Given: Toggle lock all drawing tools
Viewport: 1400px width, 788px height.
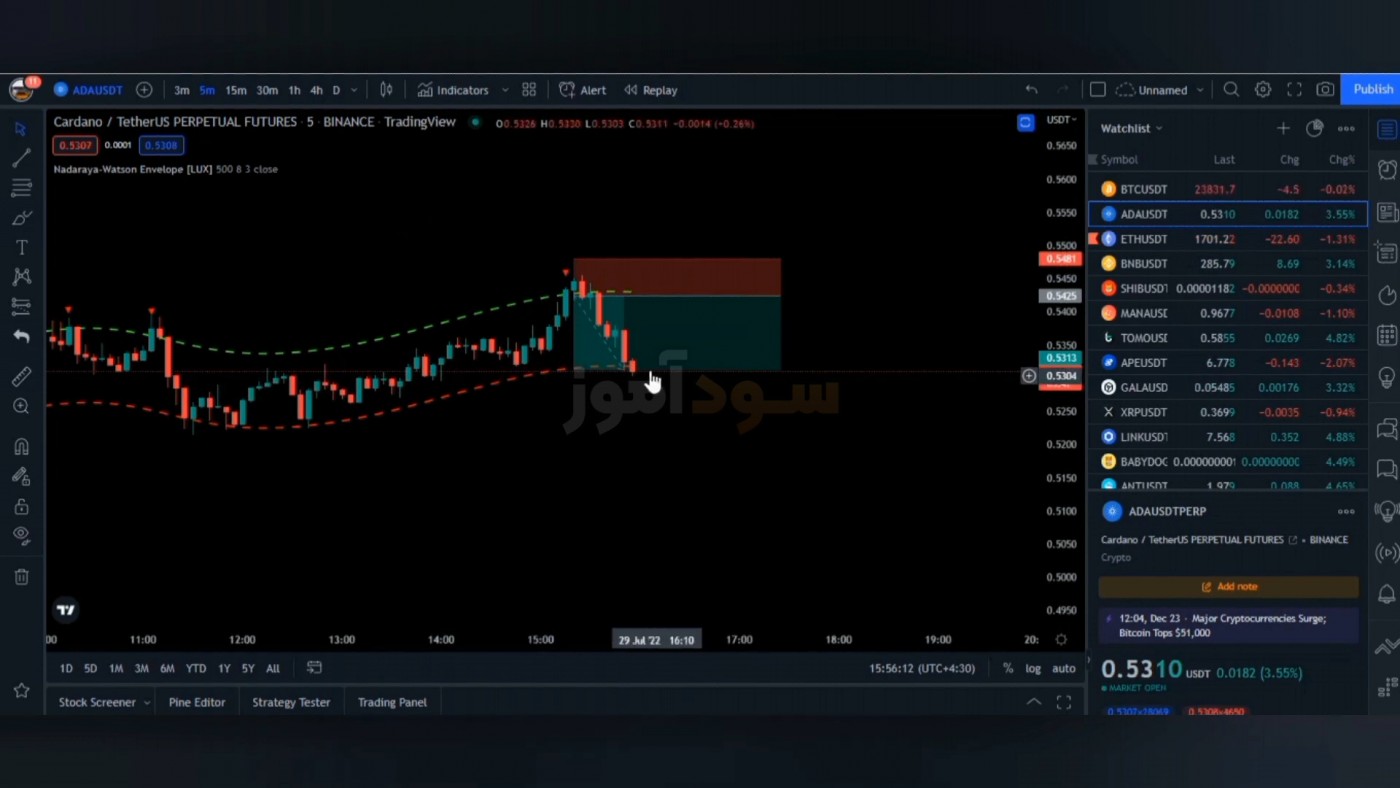Looking at the screenshot, I should [x=21, y=507].
